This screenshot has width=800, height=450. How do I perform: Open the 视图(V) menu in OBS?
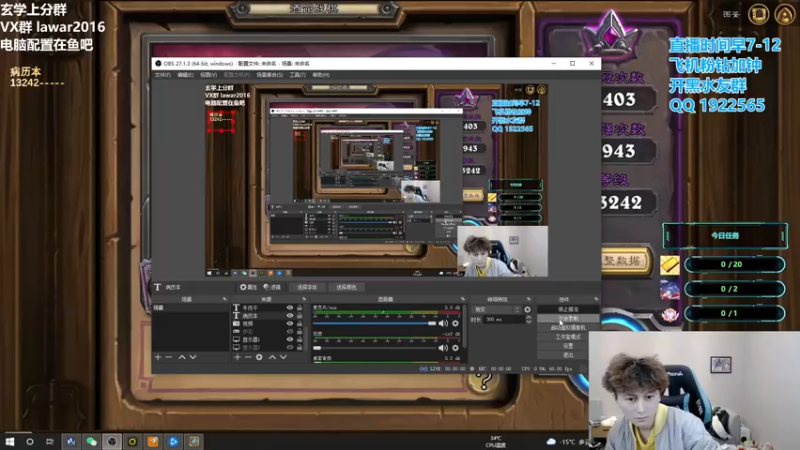pos(209,75)
